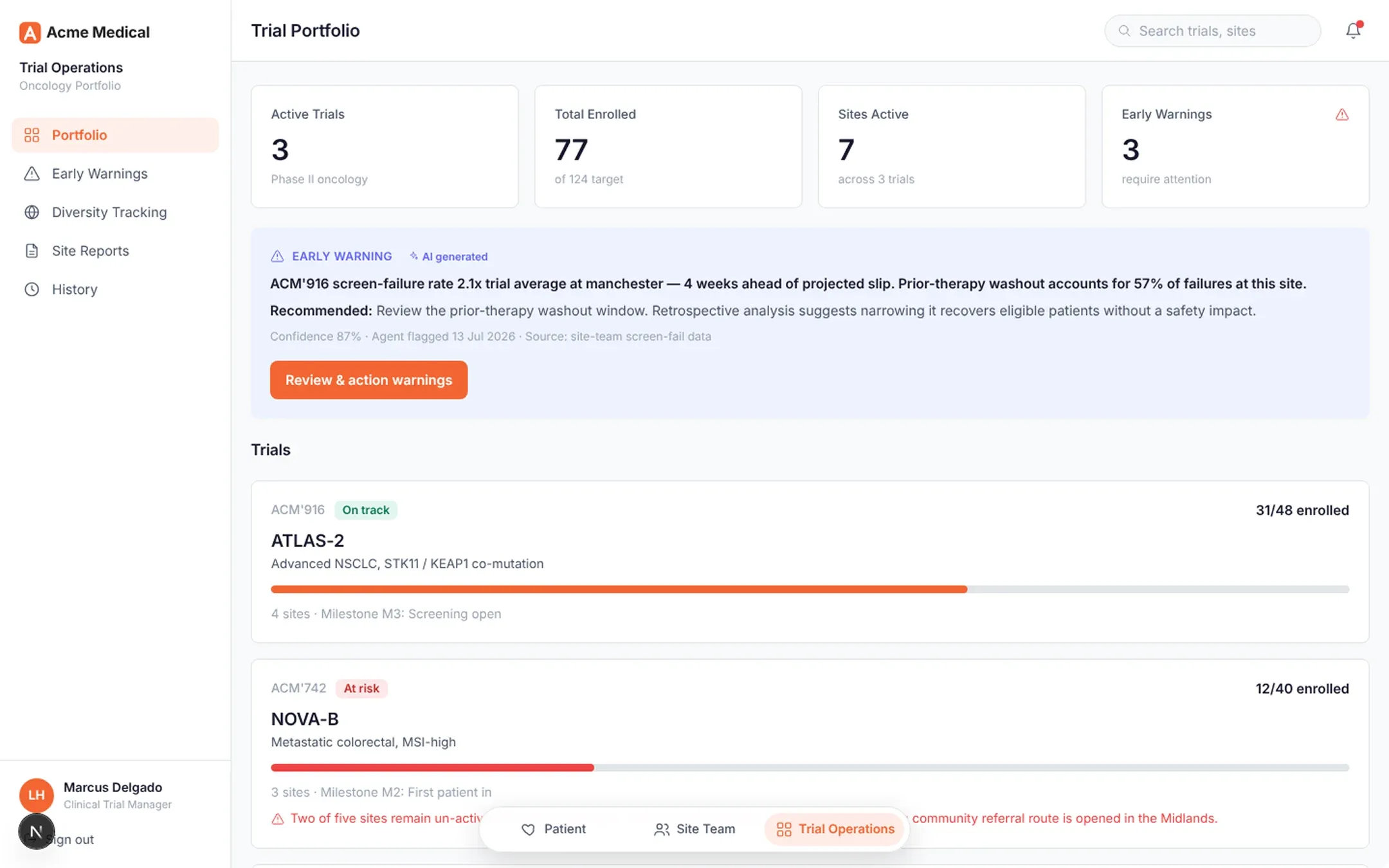This screenshot has height=868, width=1389.
Task: Go to the Diversity Tracking page
Action: [x=115, y=212]
